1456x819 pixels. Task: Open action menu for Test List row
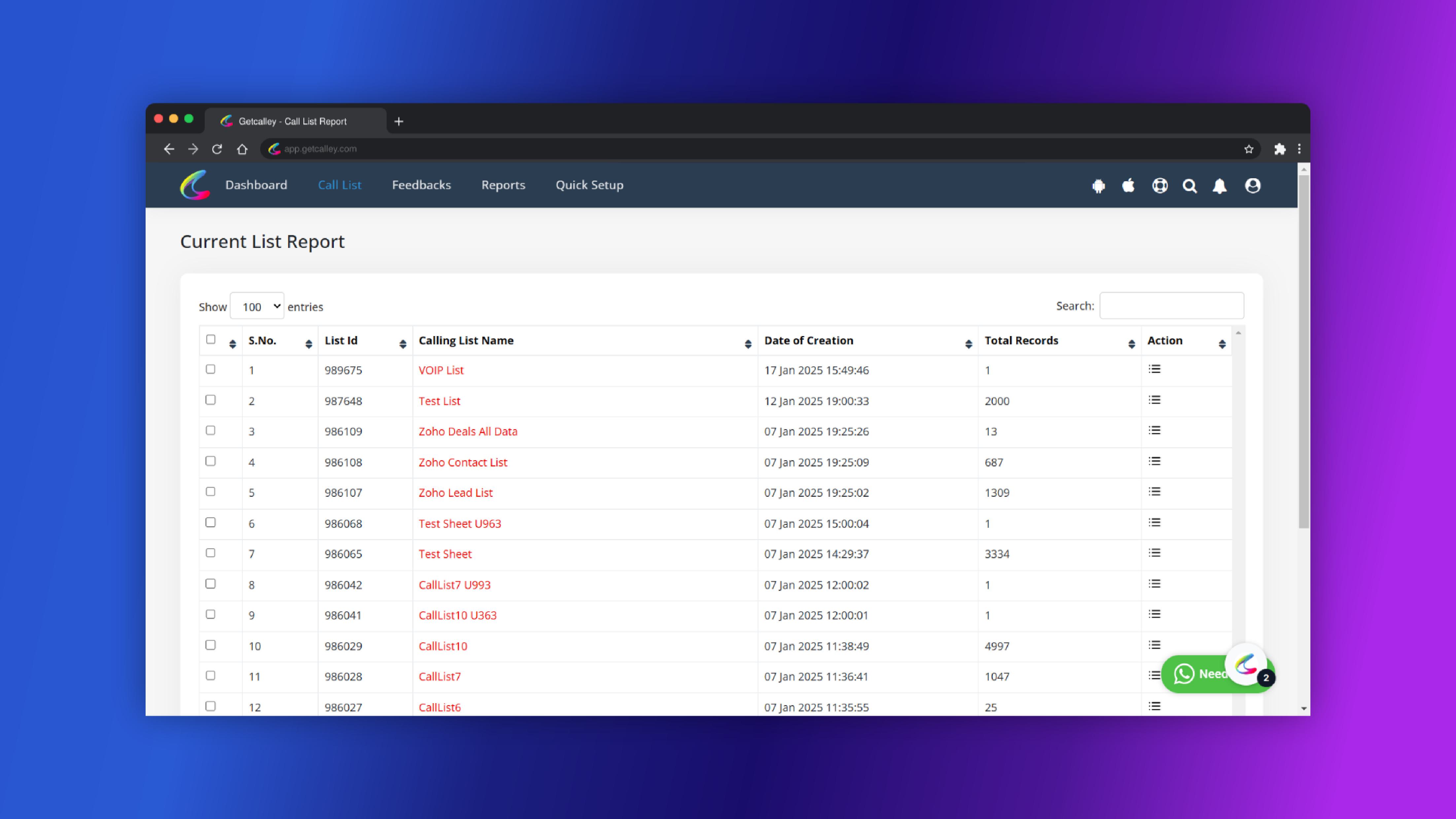click(1155, 400)
